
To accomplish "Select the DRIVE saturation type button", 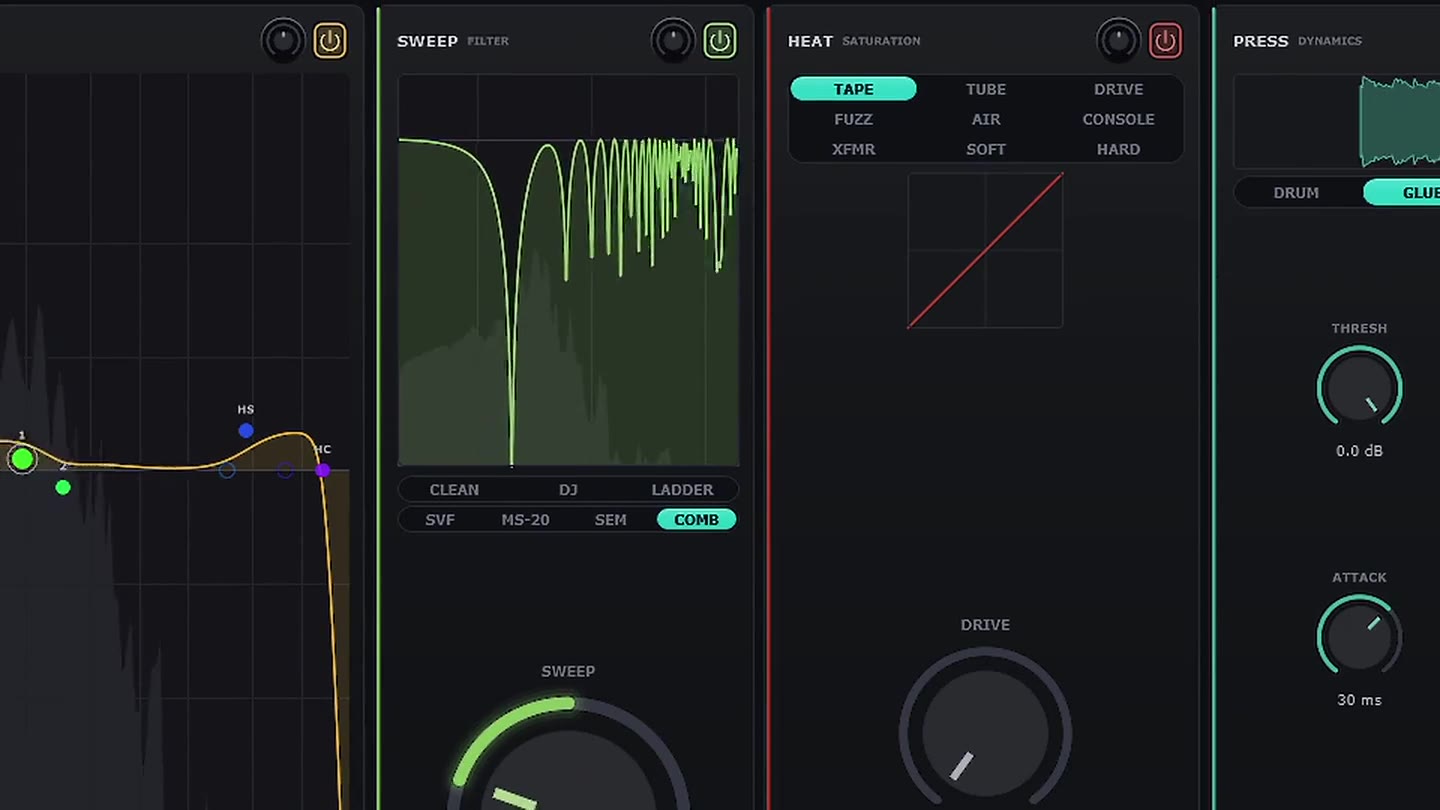I will (x=1118, y=89).
